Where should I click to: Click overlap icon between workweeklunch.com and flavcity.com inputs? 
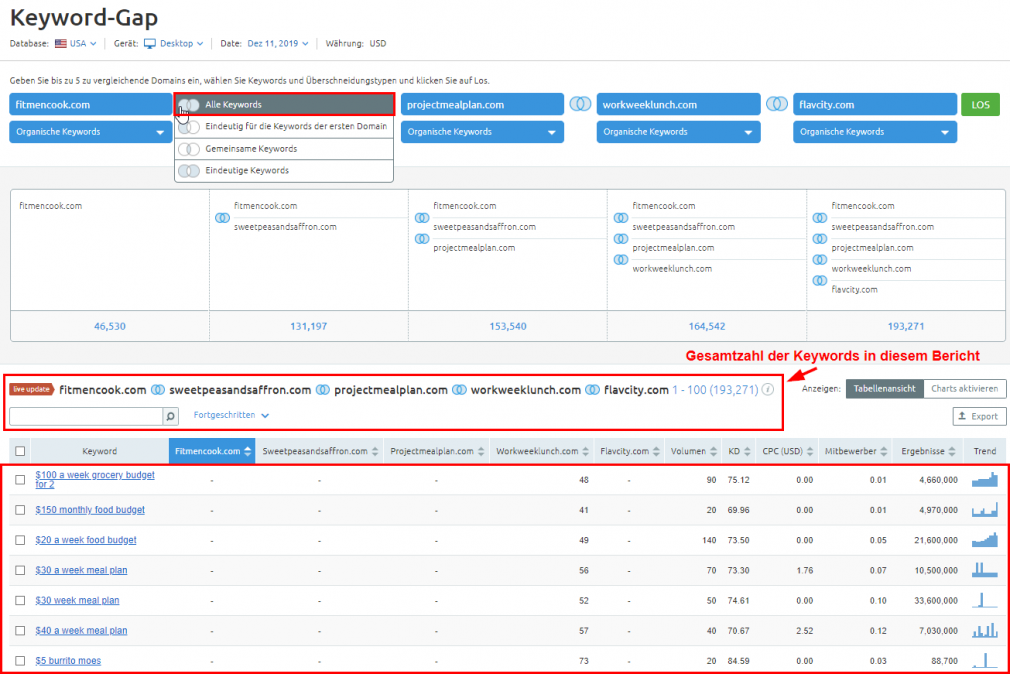click(777, 104)
